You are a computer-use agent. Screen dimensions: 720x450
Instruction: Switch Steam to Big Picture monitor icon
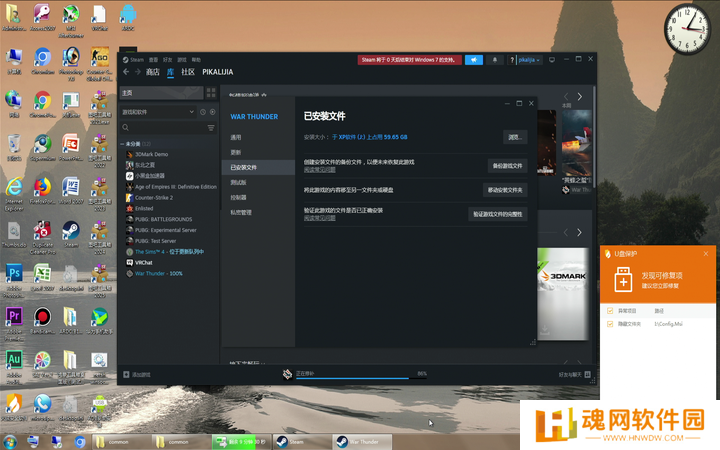pyautogui.click(x=552, y=60)
